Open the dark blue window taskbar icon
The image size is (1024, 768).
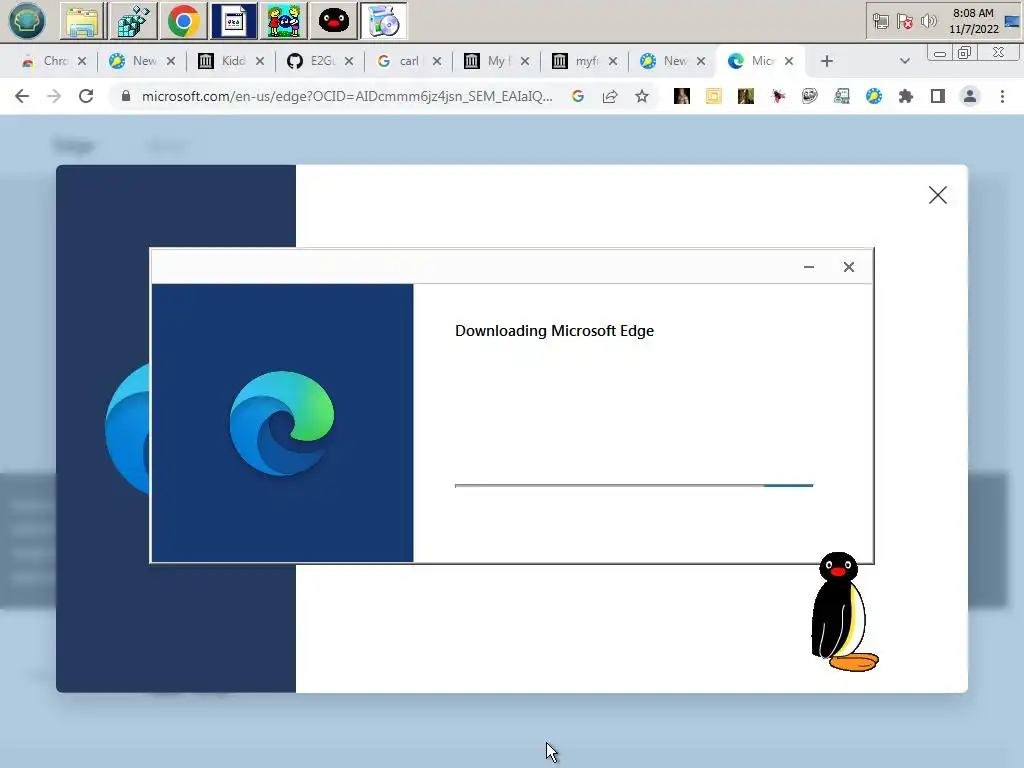(233, 21)
